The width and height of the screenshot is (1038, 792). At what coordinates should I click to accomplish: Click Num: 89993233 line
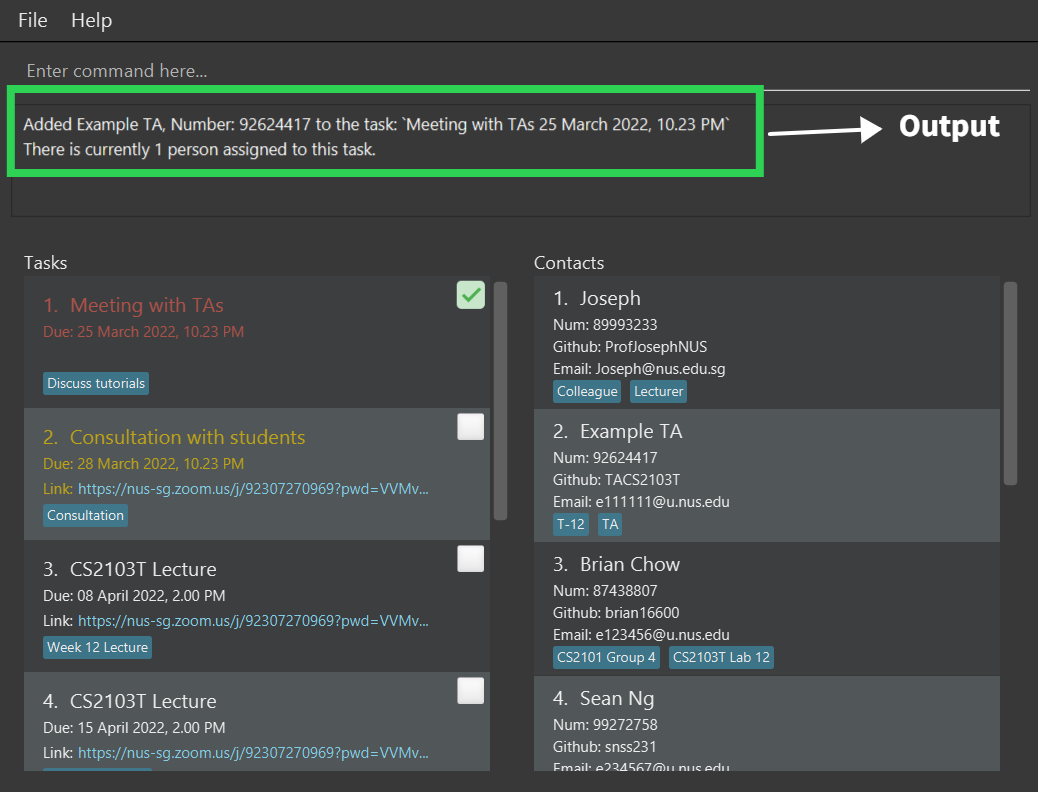[605, 325]
